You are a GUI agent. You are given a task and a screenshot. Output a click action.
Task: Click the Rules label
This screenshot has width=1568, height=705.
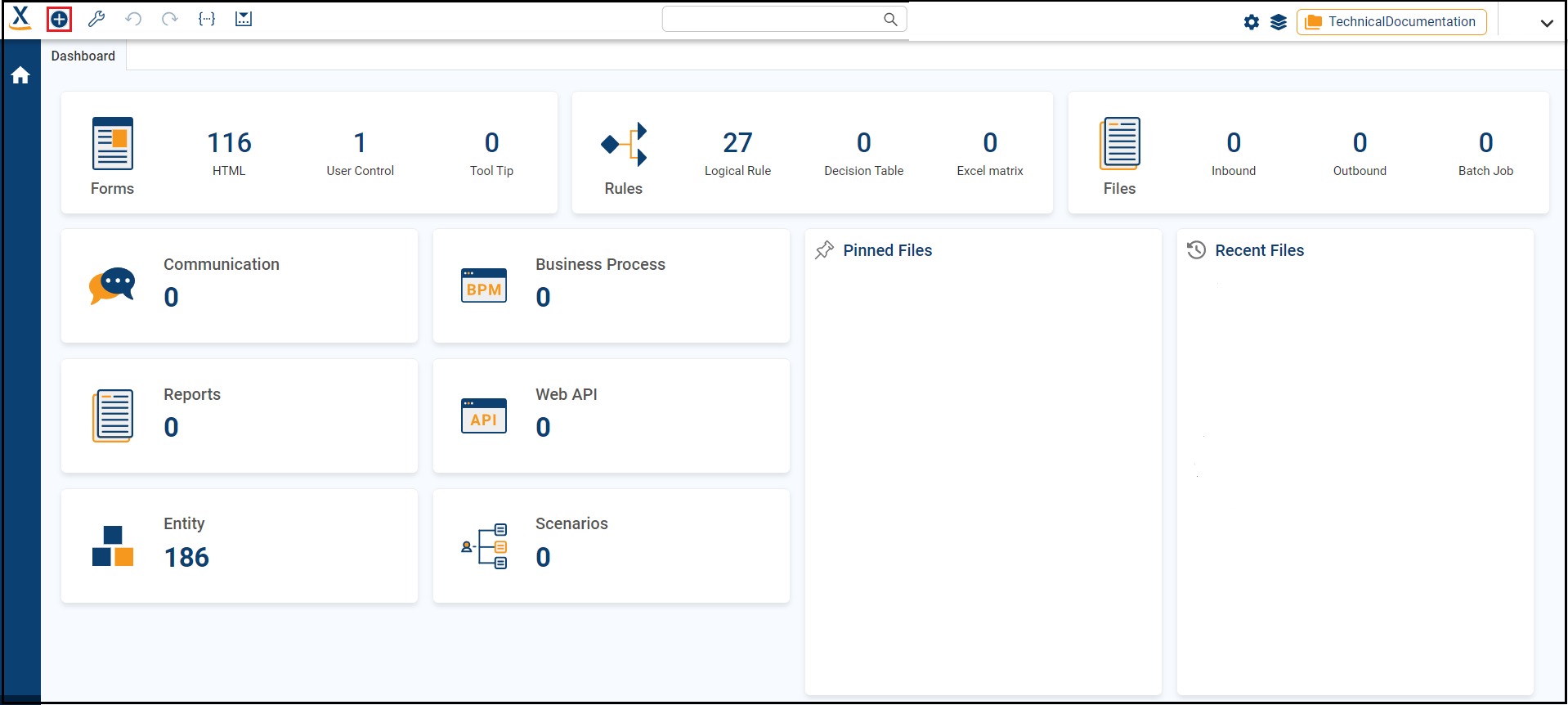(x=624, y=189)
